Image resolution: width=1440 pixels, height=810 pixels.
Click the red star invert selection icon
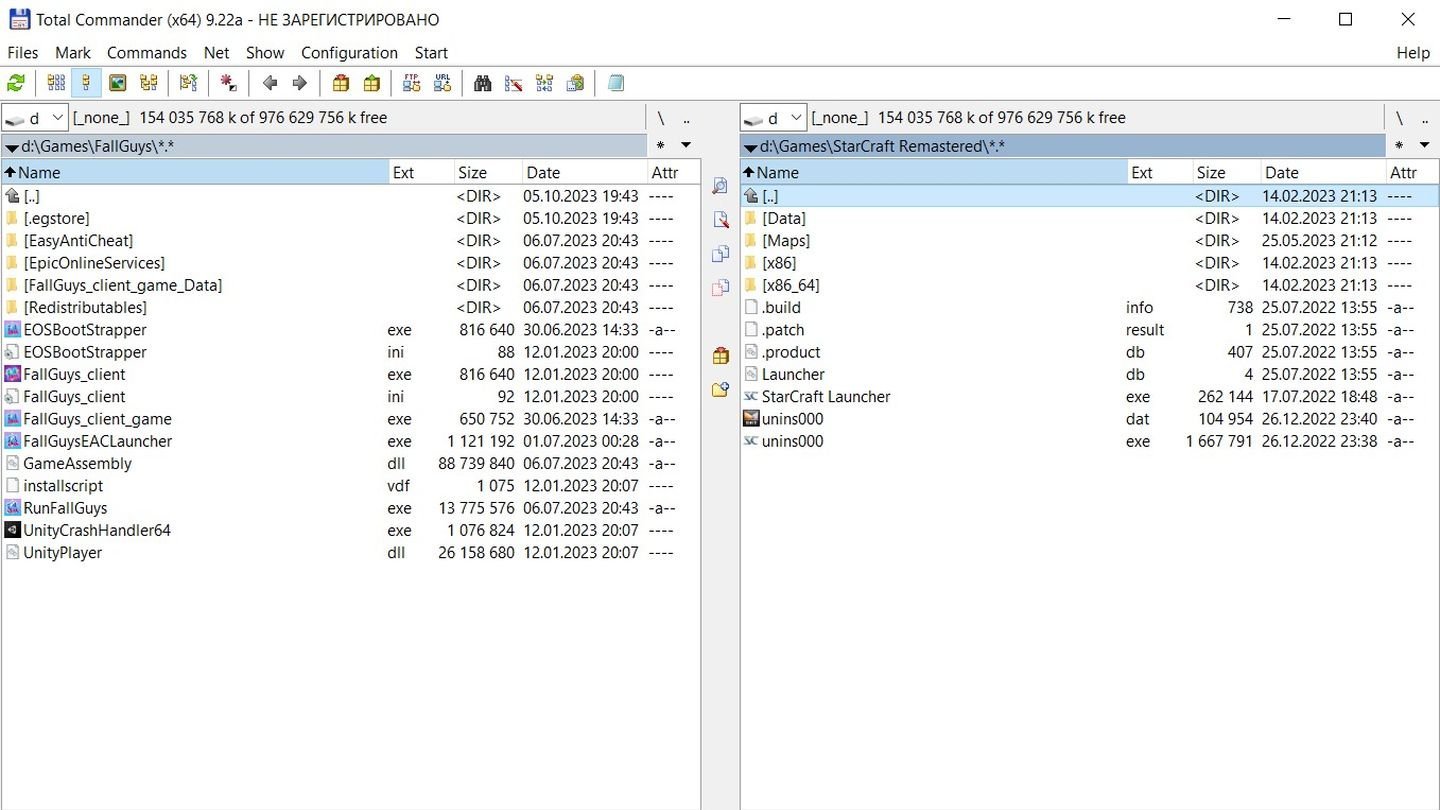(229, 83)
